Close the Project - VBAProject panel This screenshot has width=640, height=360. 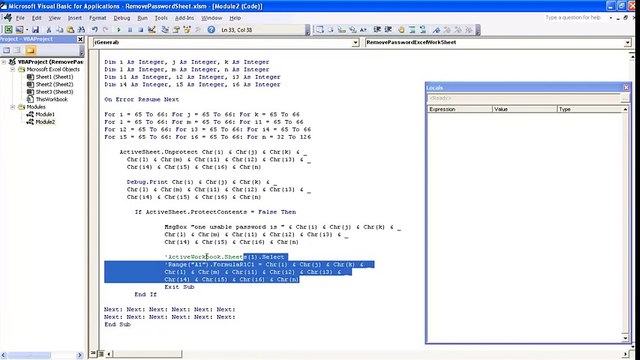tap(80, 39)
